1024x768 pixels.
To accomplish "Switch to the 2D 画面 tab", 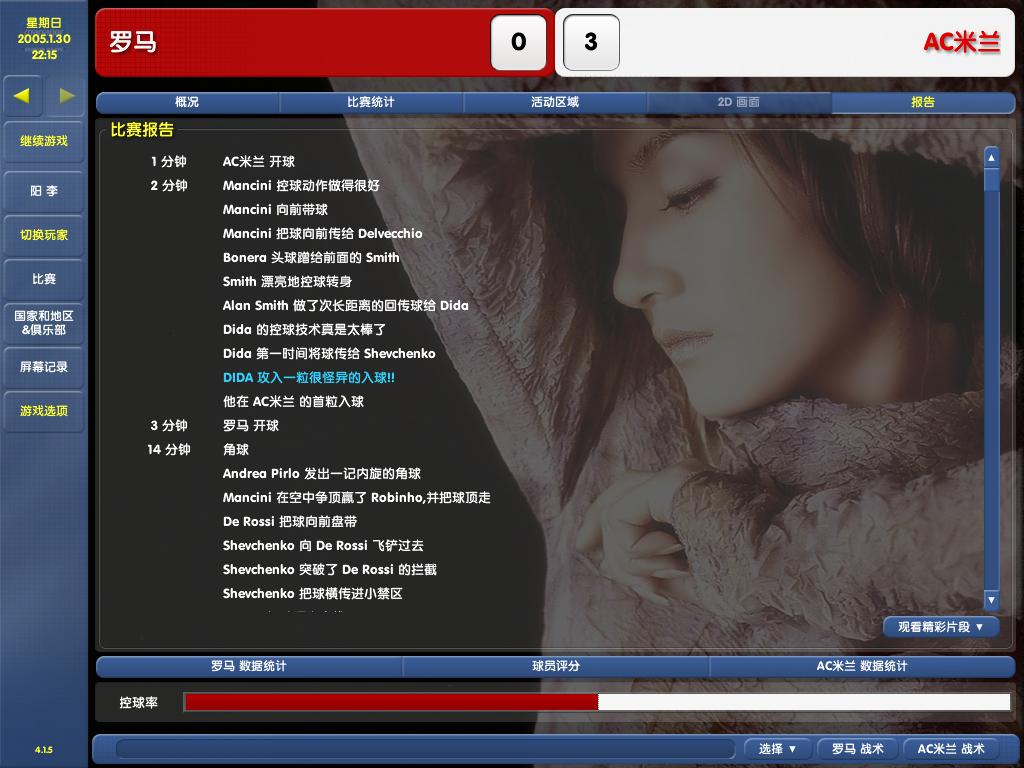I will coord(739,103).
